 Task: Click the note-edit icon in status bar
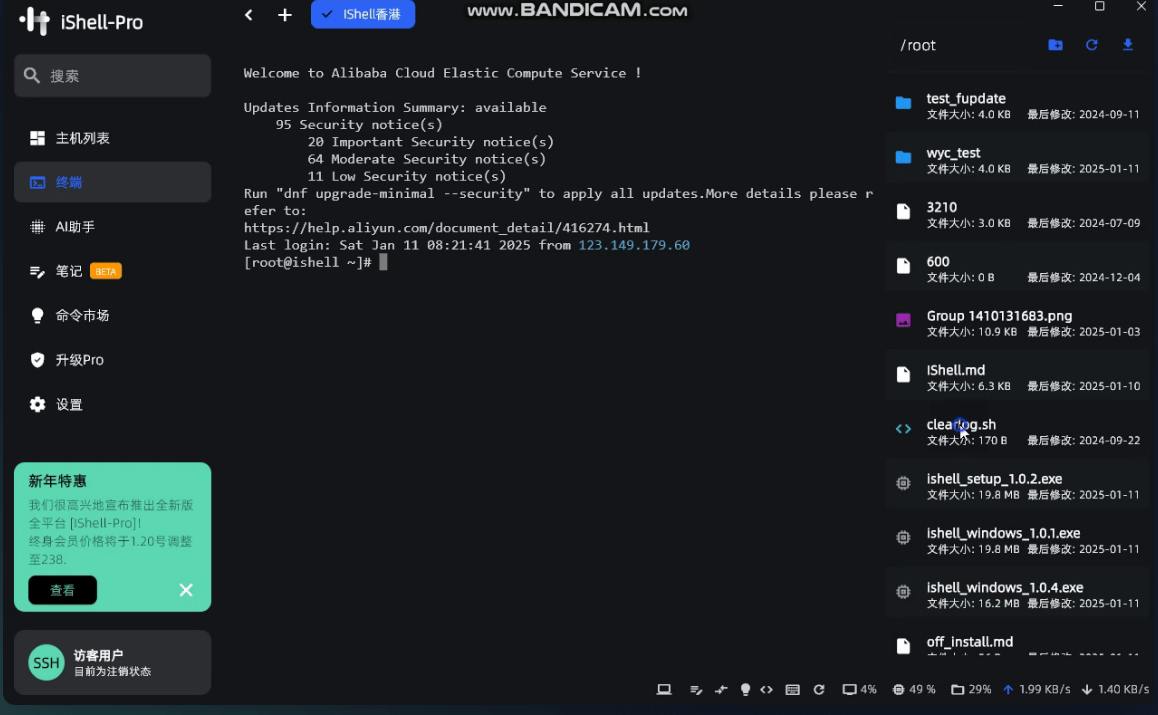click(696, 690)
